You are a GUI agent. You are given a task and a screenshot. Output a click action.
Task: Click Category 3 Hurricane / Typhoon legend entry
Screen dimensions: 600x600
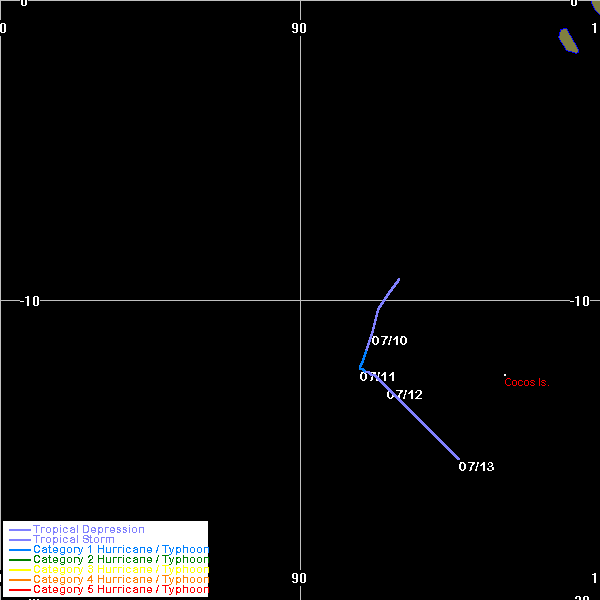(120, 570)
